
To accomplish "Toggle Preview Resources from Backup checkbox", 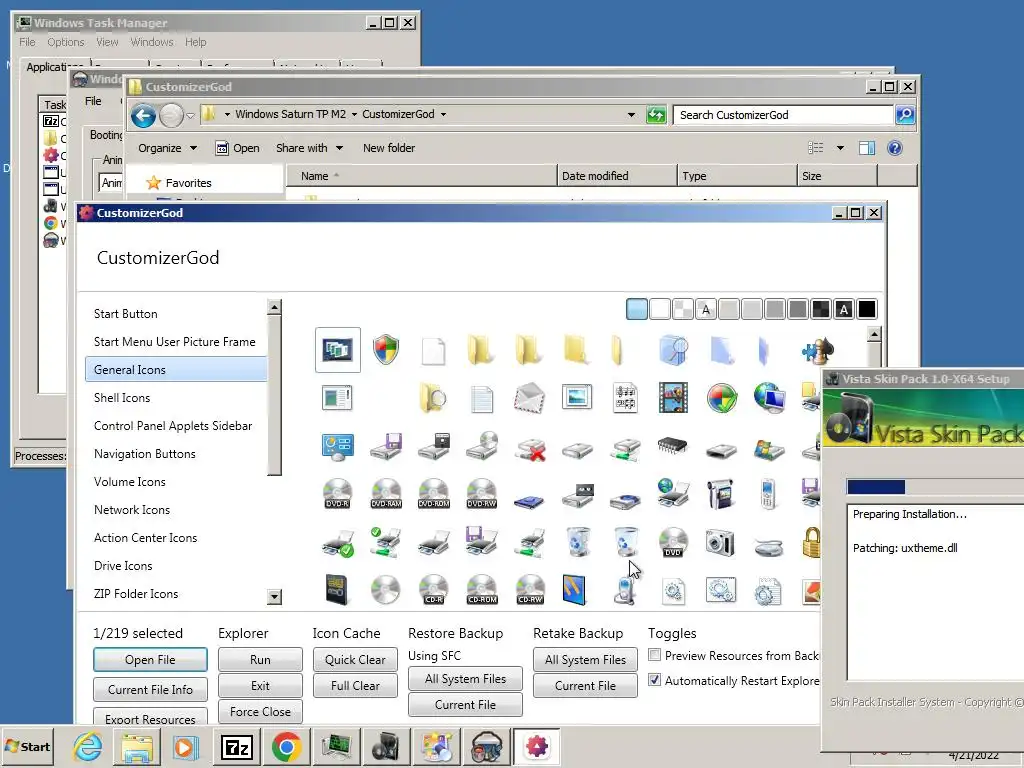I will pos(654,654).
